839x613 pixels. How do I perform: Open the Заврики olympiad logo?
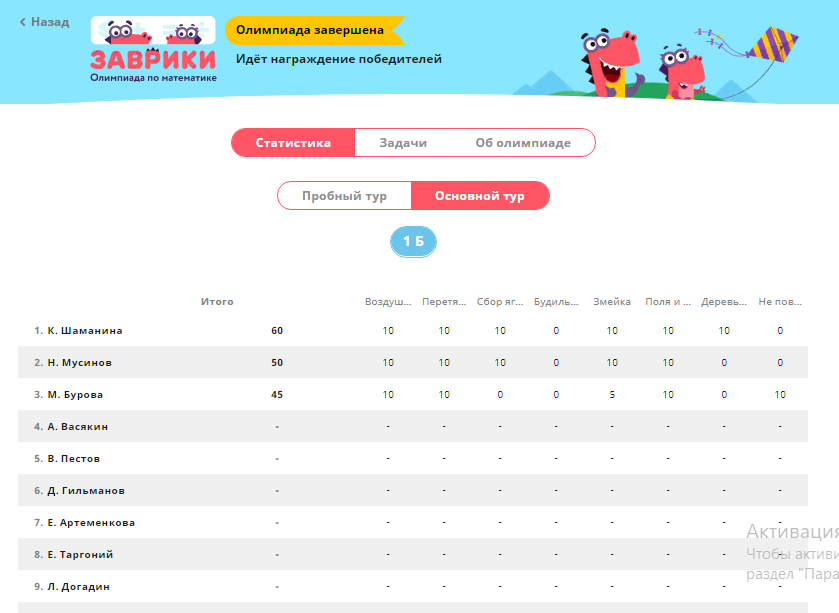click(153, 50)
